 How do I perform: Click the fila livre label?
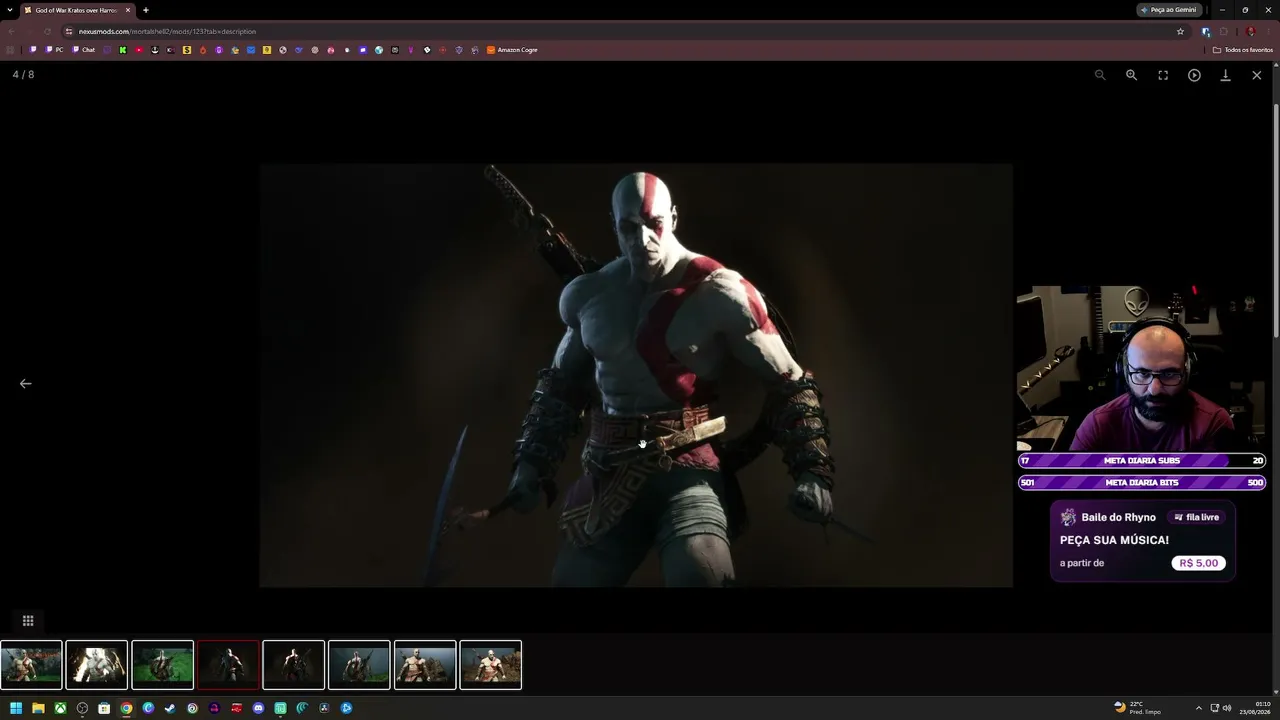coord(1197,517)
